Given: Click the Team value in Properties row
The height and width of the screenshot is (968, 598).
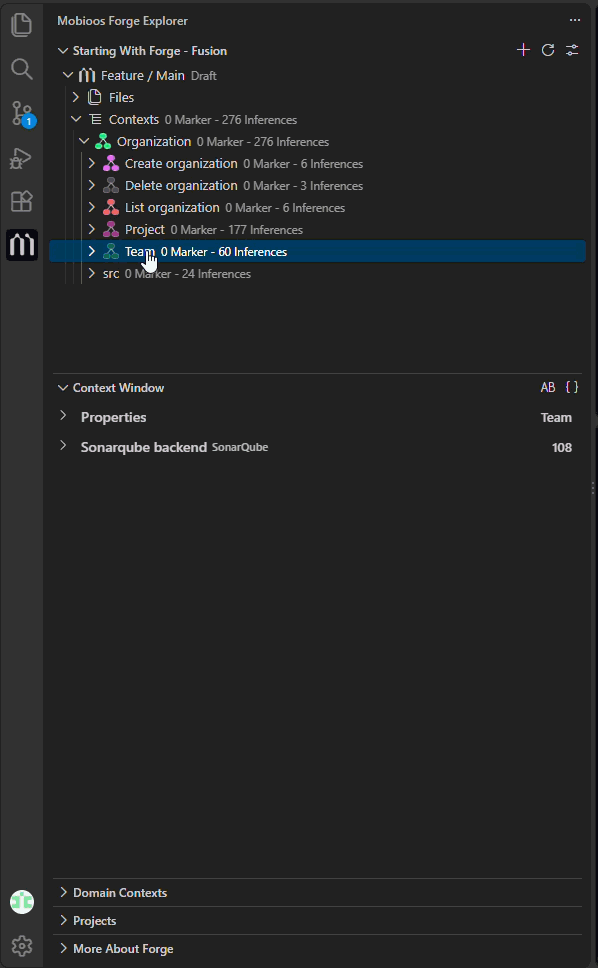Looking at the screenshot, I should [x=556, y=417].
